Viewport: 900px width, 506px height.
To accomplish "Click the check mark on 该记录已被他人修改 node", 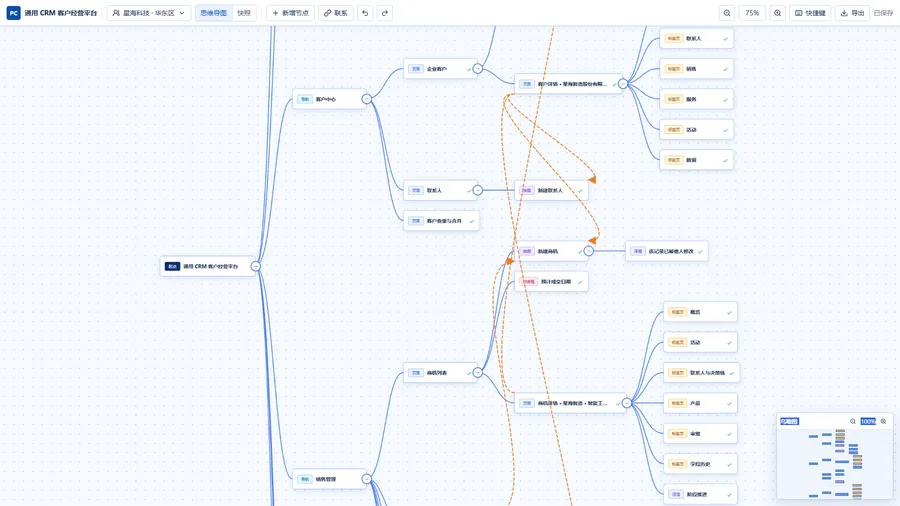I will pos(700,252).
